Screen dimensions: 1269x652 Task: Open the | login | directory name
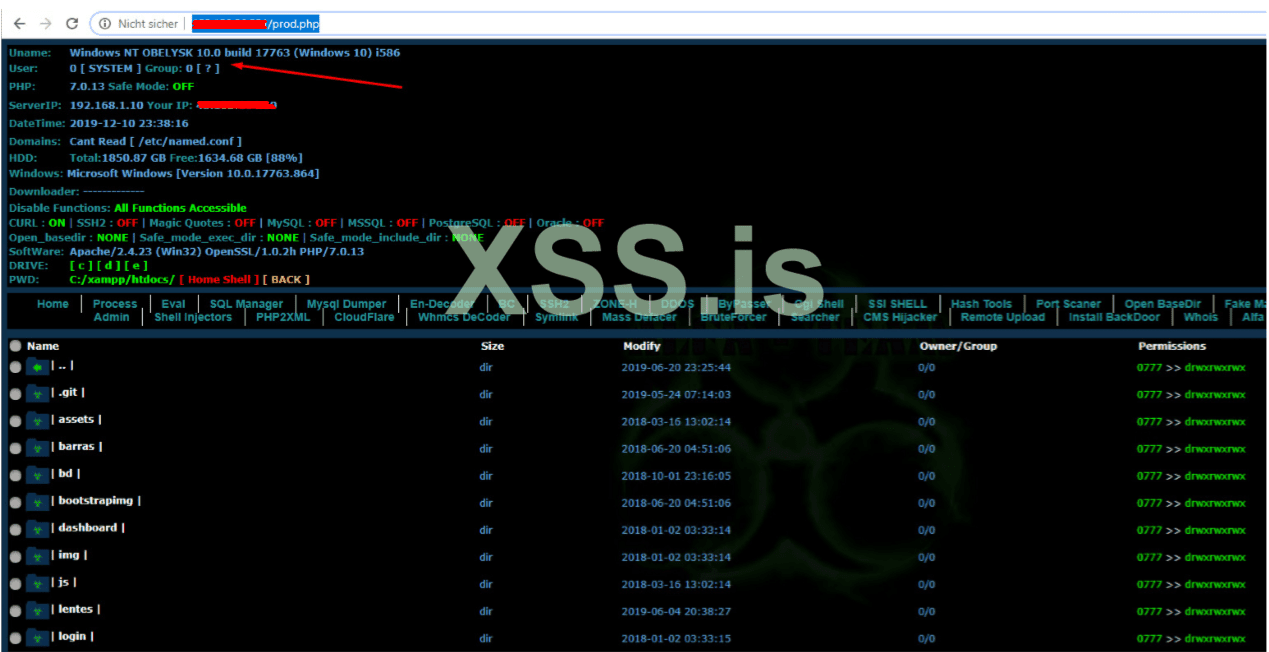tap(73, 636)
